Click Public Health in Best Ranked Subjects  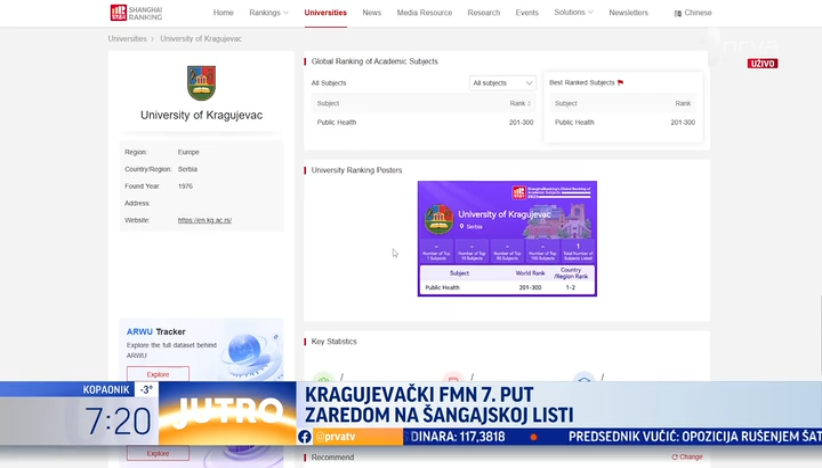[575, 122]
